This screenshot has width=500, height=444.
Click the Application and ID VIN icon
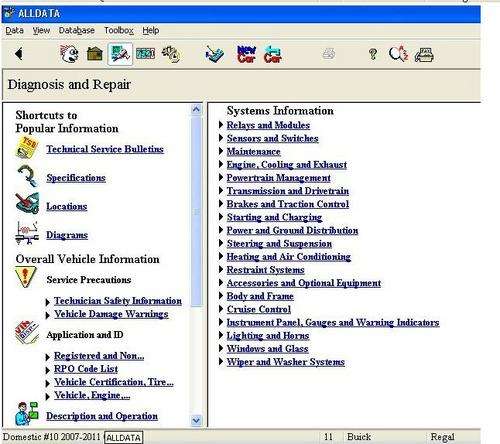pos(27,332)
